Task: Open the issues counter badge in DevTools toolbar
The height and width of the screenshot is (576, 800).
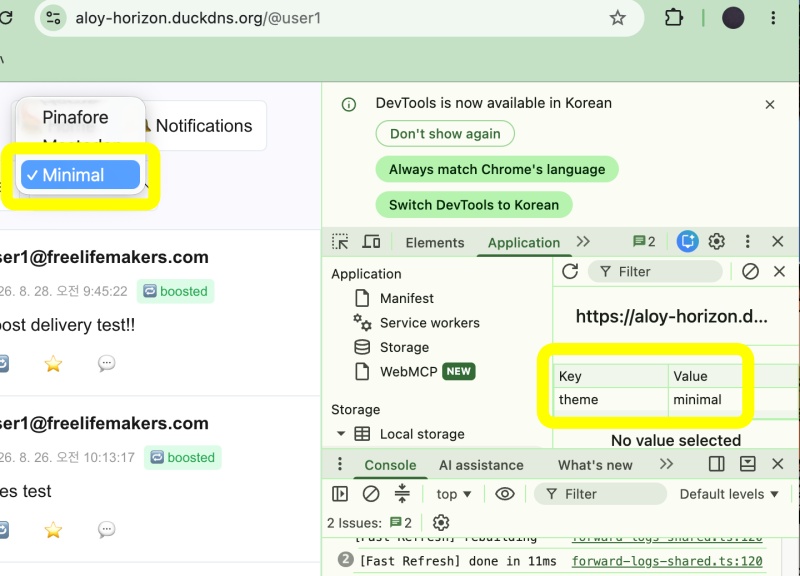Action: click(x=644, y=241)
